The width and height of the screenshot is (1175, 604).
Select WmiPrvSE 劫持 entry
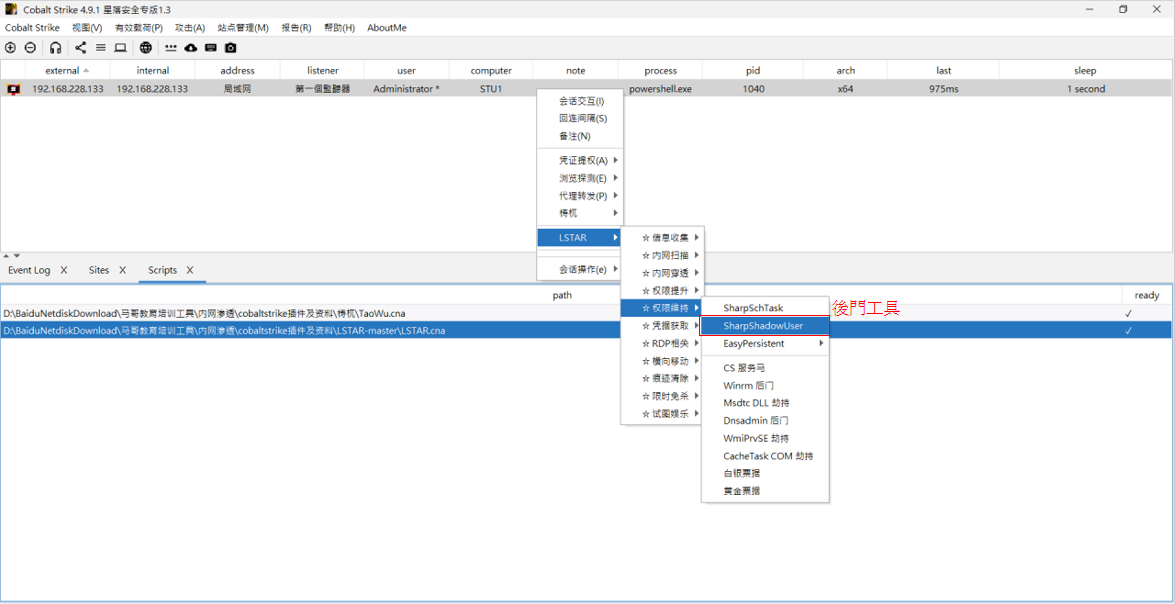coord(765,438)
